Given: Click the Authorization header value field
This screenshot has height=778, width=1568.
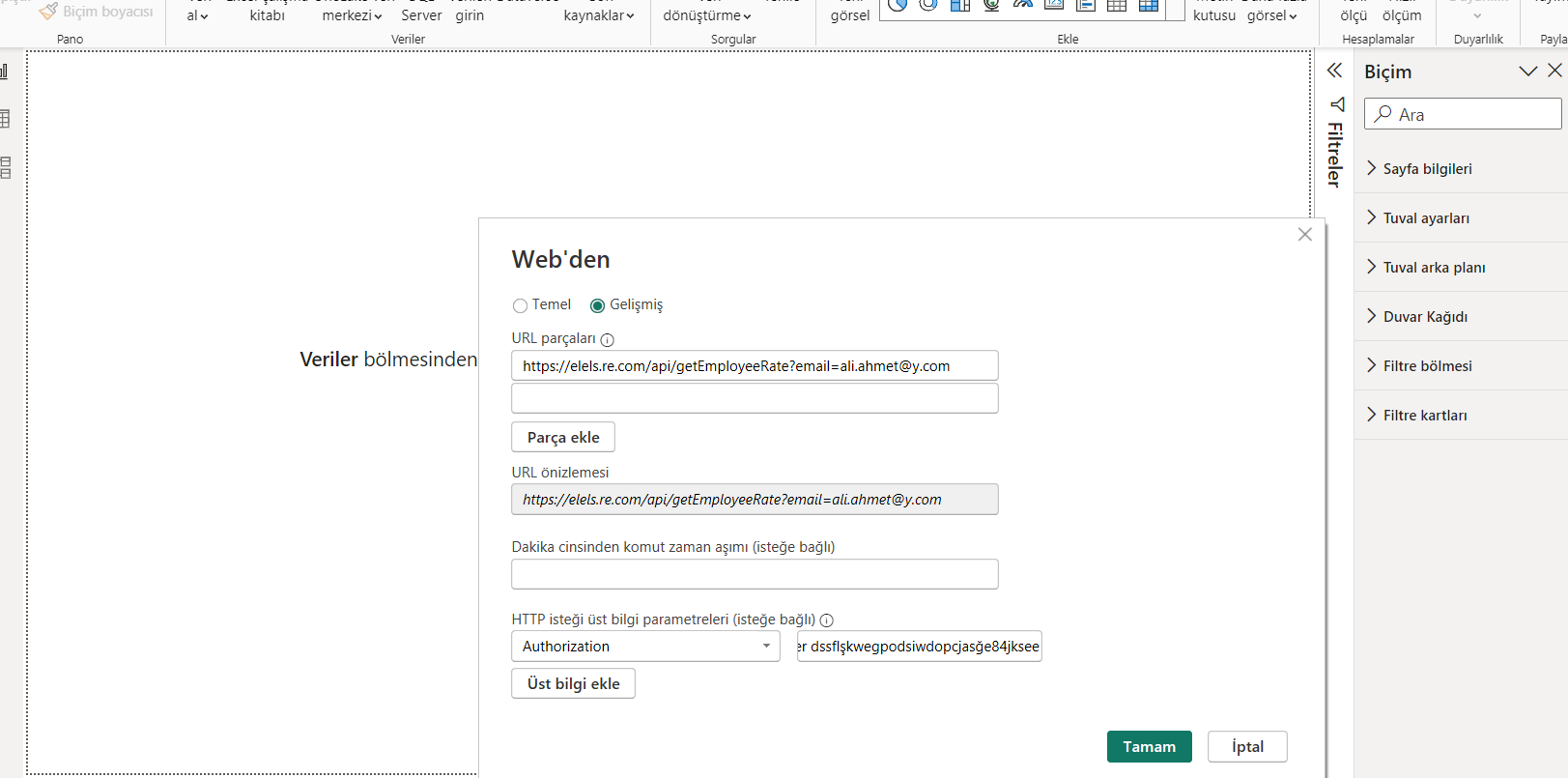Looking at the screenshot, I should 919,647.
